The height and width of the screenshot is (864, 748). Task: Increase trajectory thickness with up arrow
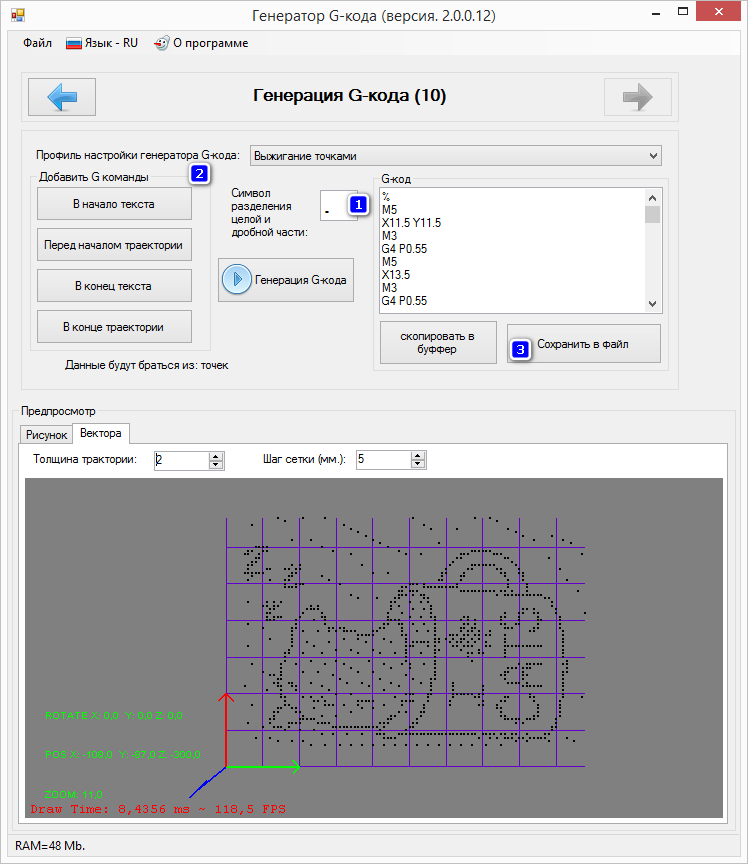(x=216, y=456)
